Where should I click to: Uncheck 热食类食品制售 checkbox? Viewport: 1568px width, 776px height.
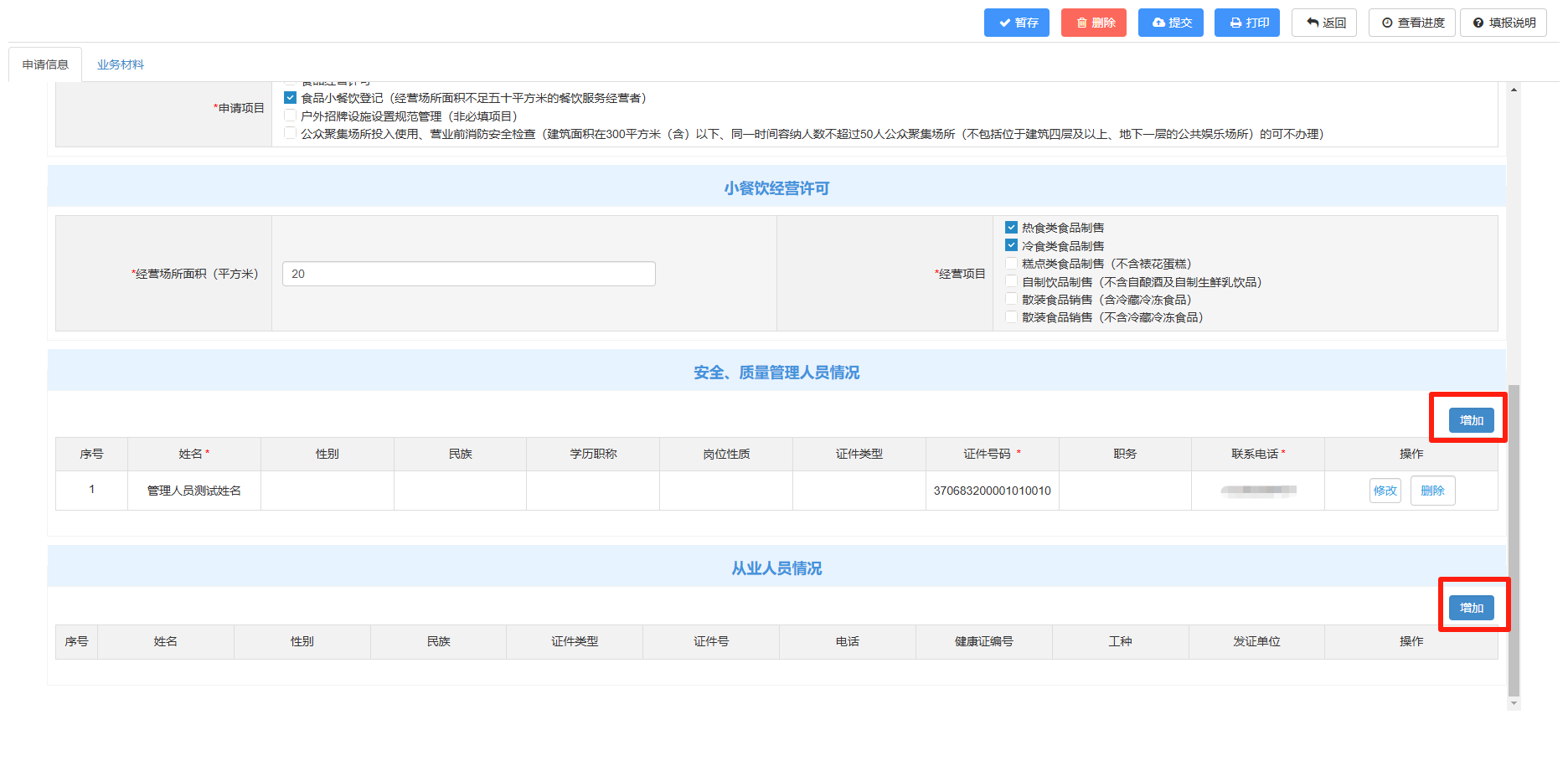tap(1011, 228)
